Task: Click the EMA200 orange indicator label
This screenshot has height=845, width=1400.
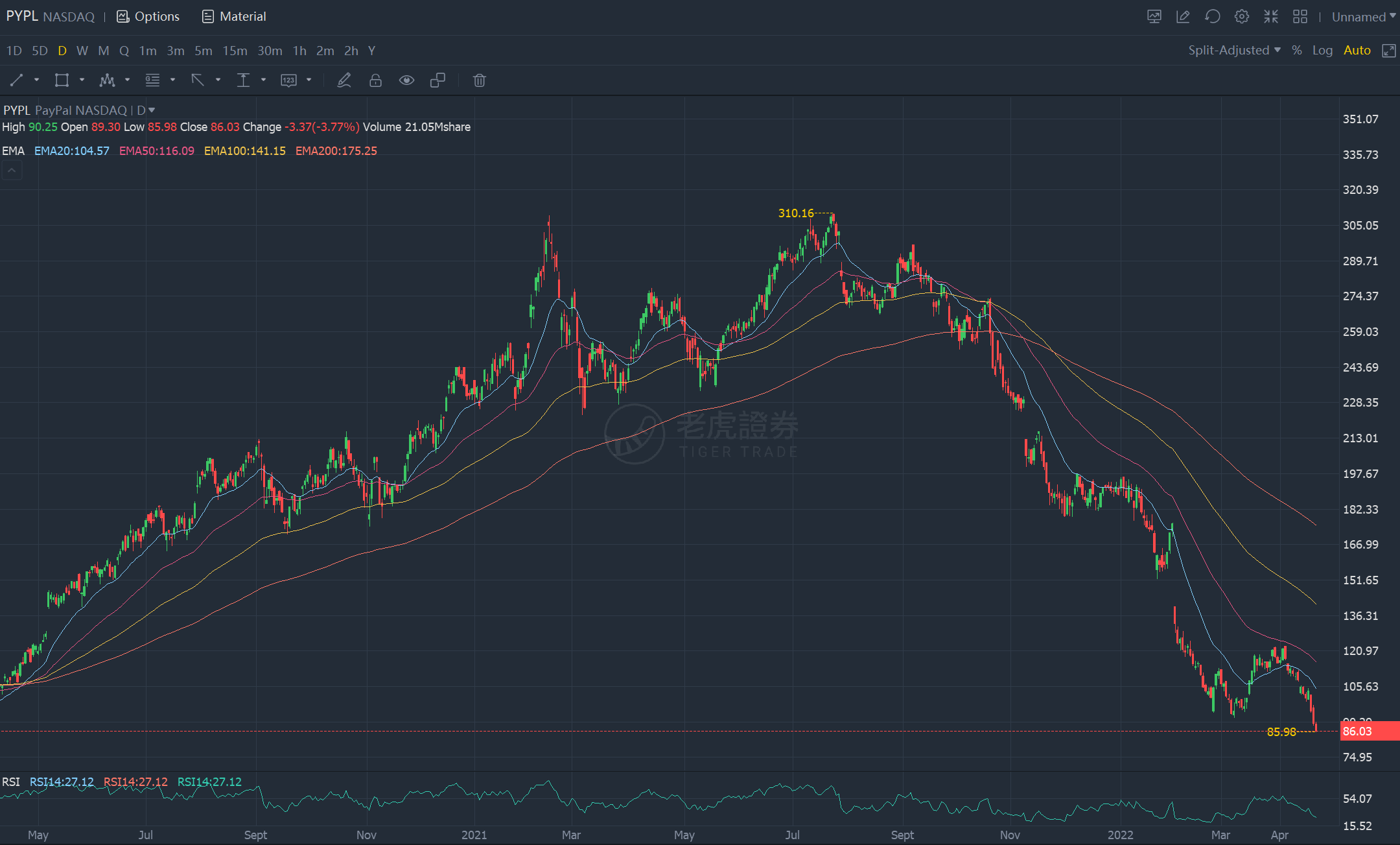Action: point(336,151)
